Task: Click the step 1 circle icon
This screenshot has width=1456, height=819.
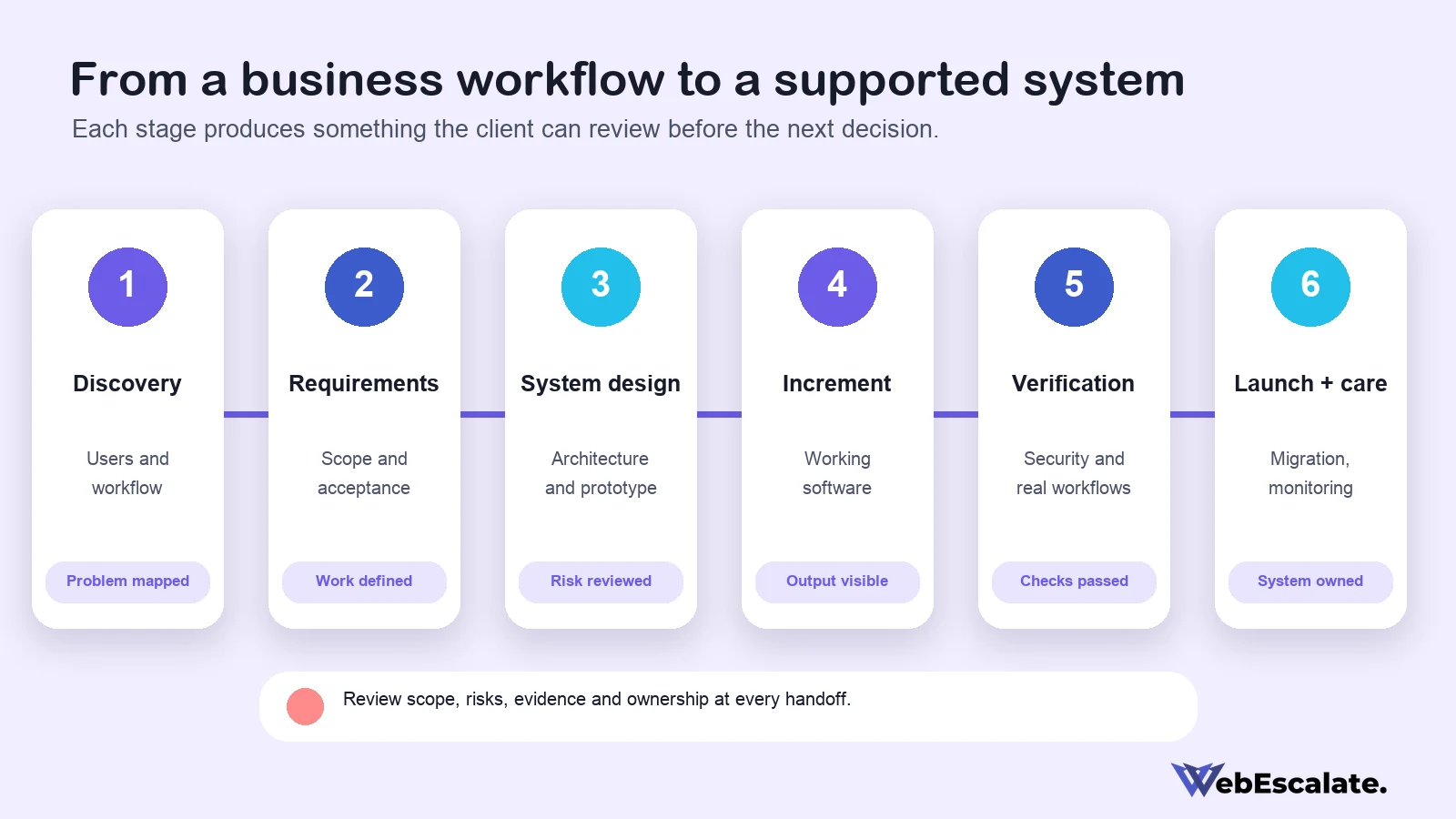Action: [x=127, y=287]
